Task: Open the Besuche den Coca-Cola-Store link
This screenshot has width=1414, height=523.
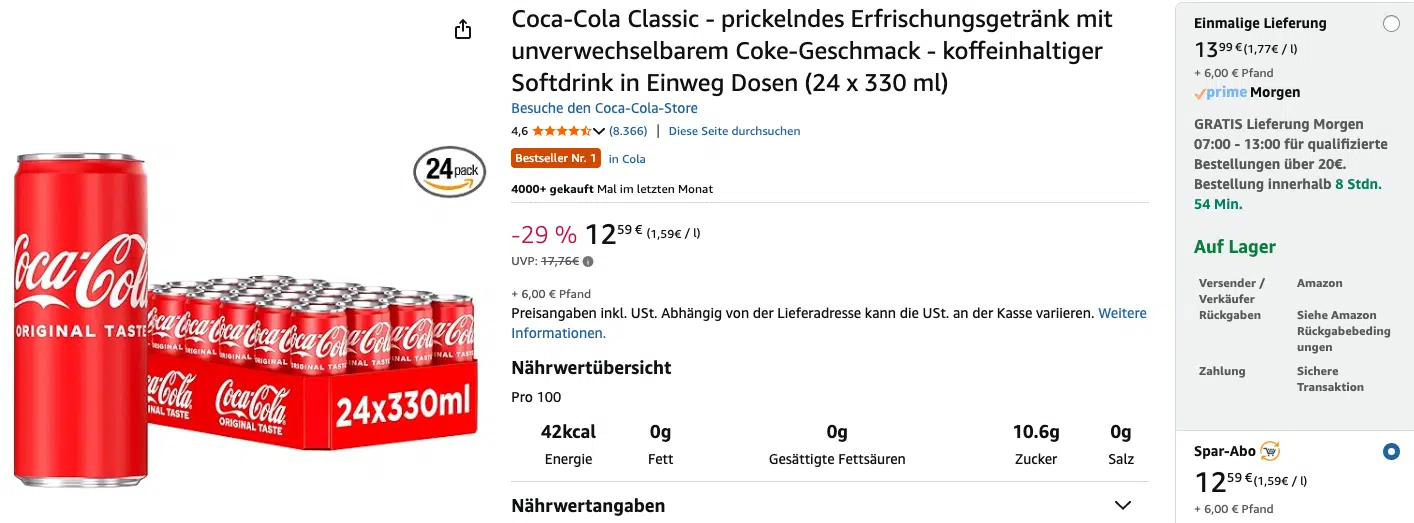Action: [604, 108]
